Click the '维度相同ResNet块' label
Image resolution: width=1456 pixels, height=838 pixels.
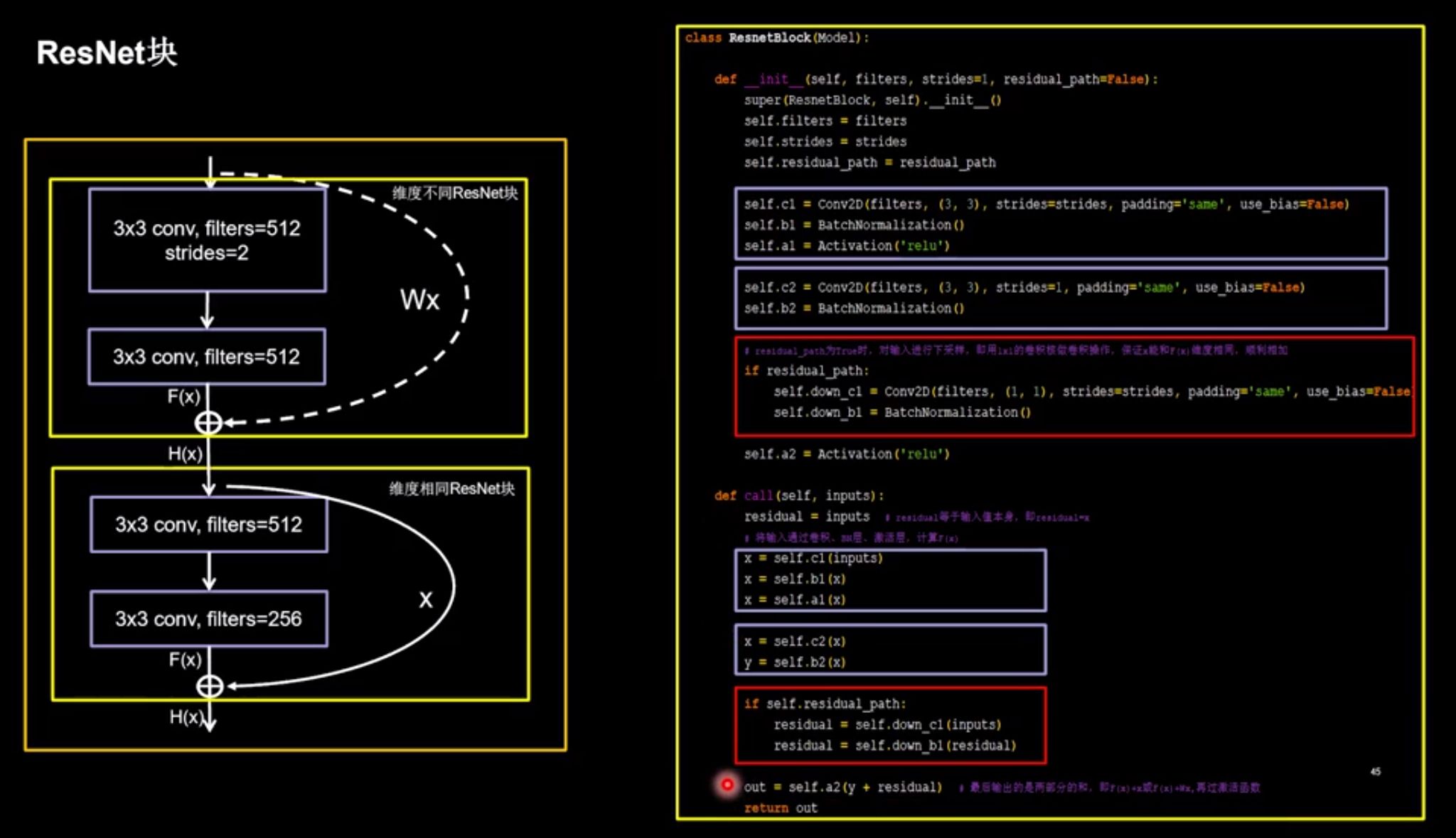click(x=452, y=488)
